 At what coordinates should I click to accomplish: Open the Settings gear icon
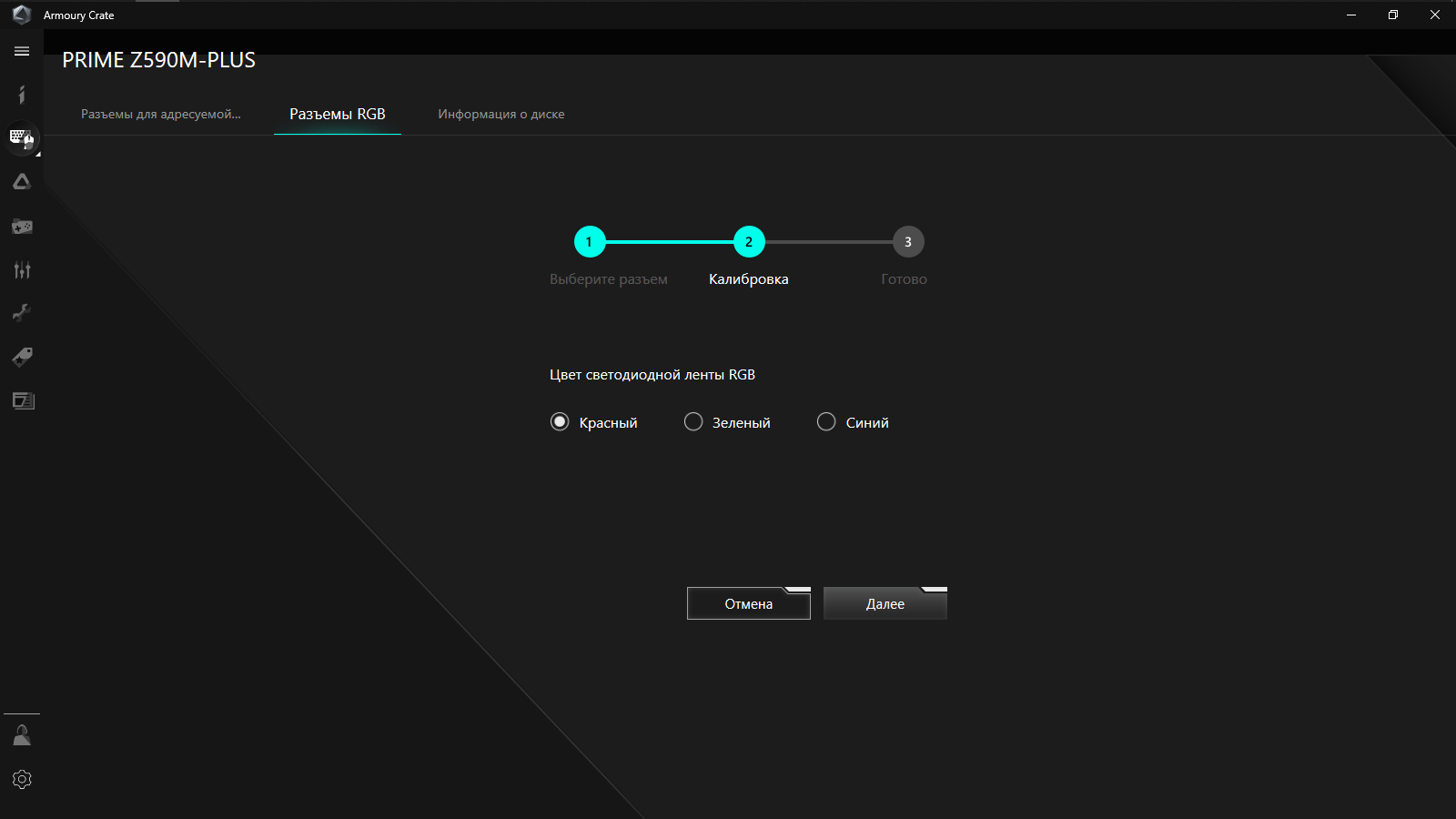[x=22, y=779]
